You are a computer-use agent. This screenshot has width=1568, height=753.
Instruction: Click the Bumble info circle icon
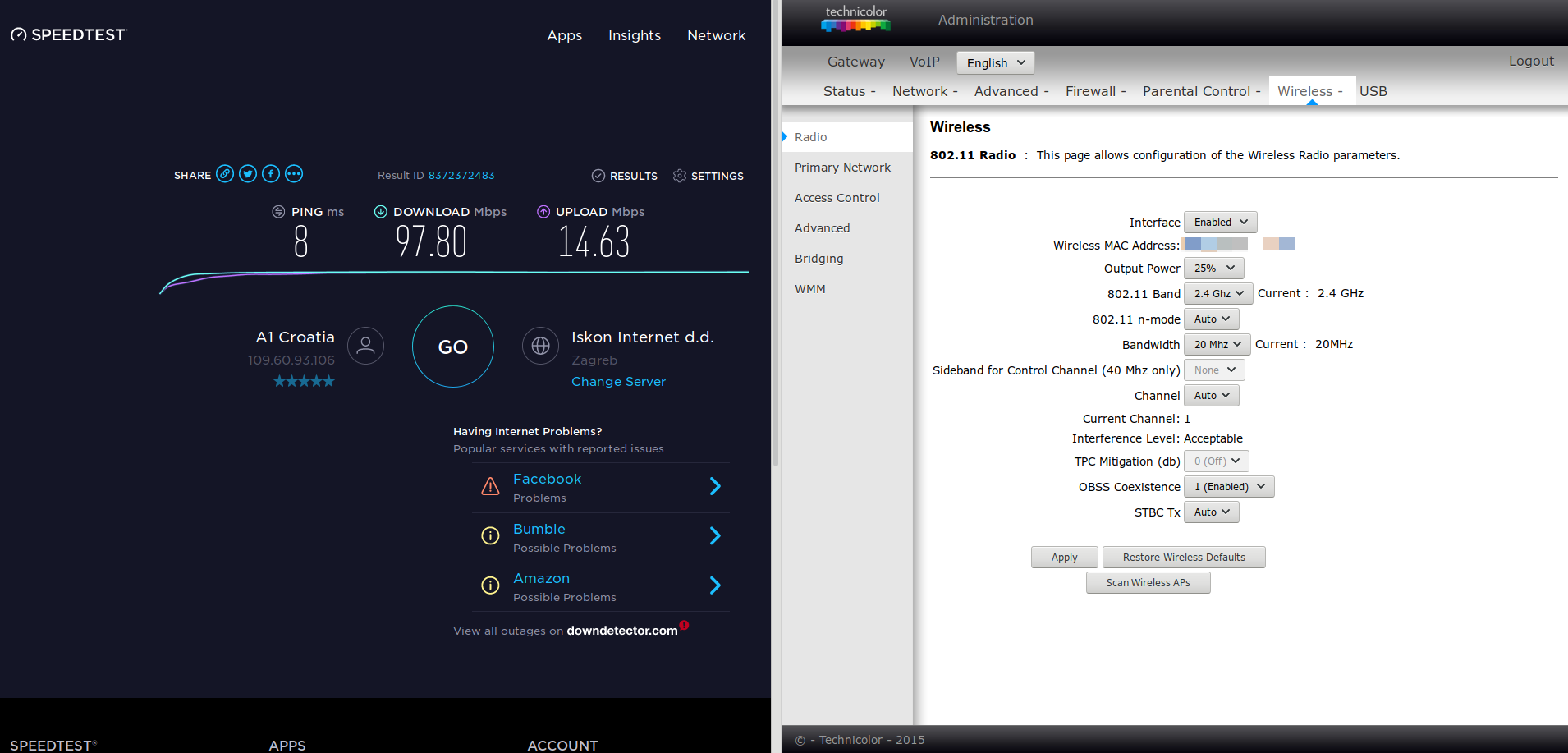tap(490, 536)
